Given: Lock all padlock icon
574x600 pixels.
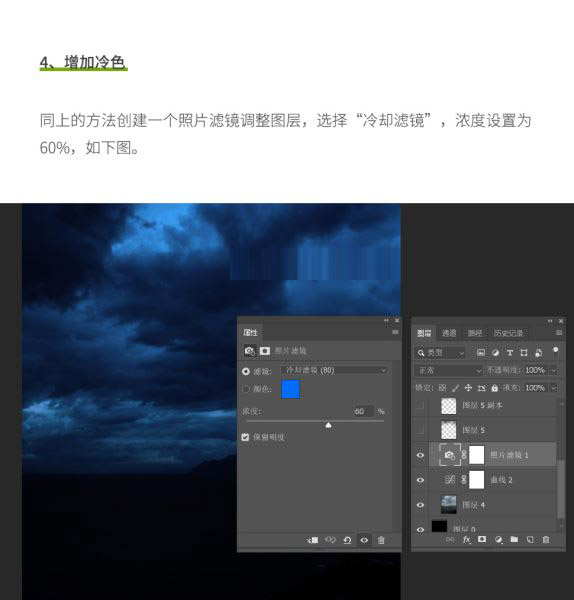Looking at the screenshot, I should pyautogui.click(x=494, y=388).
